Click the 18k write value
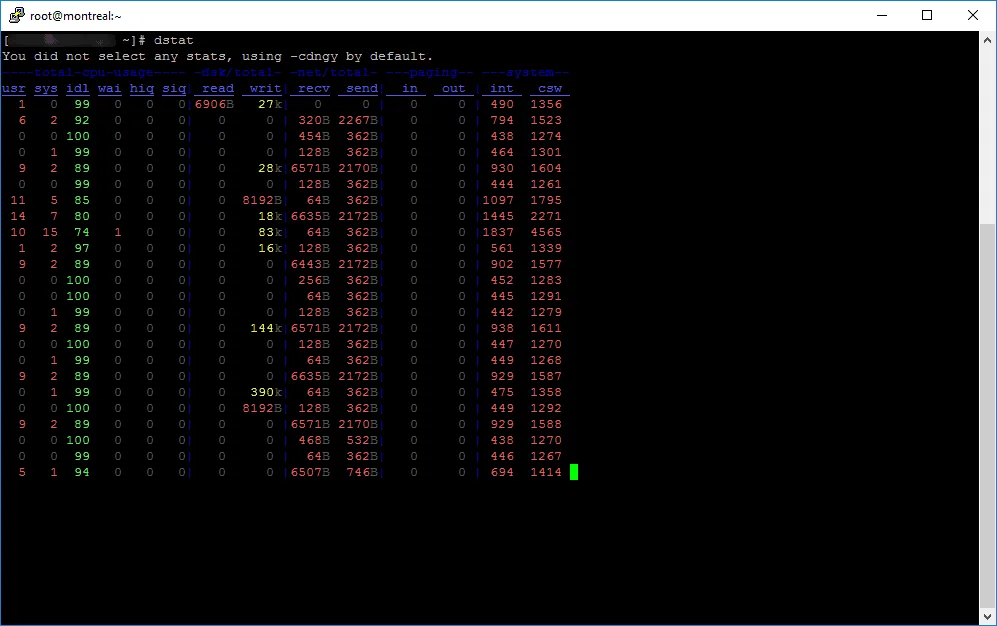The image size is (997, 626). pyautogui.click(x=270, y=216)
